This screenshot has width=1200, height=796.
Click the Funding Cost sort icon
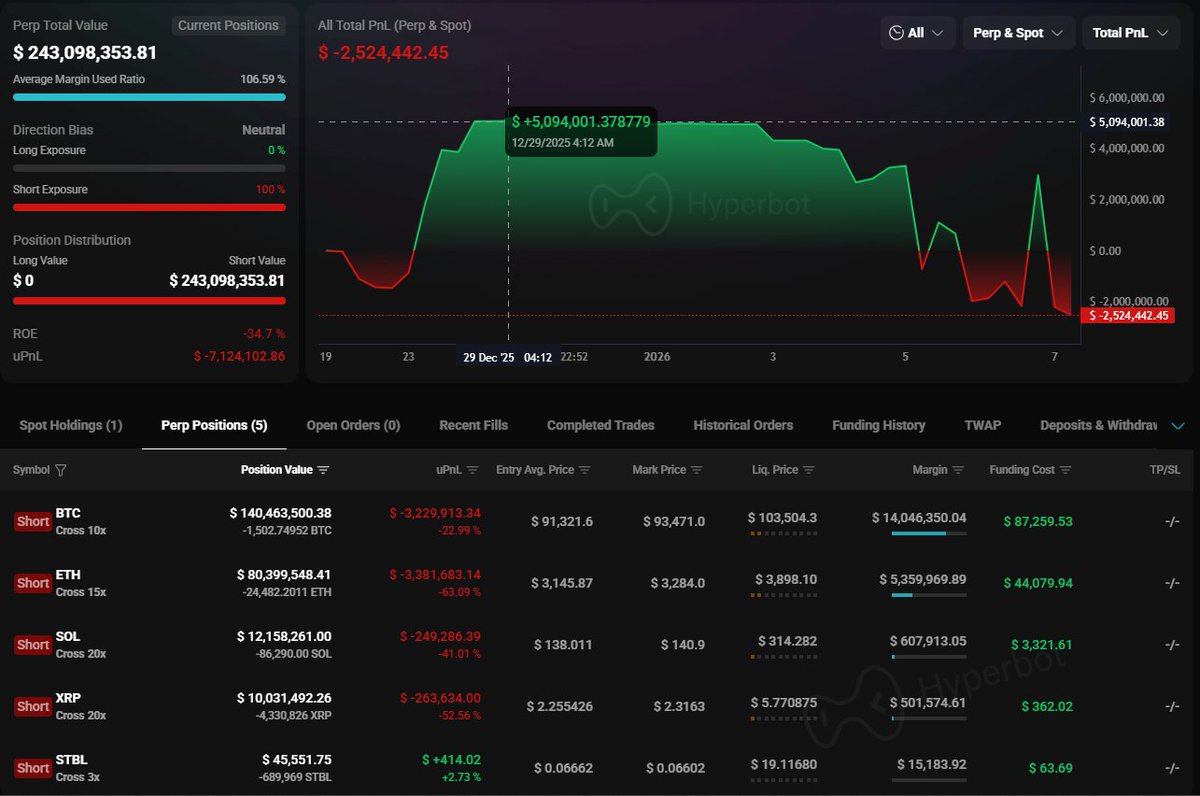[1065, 470]
